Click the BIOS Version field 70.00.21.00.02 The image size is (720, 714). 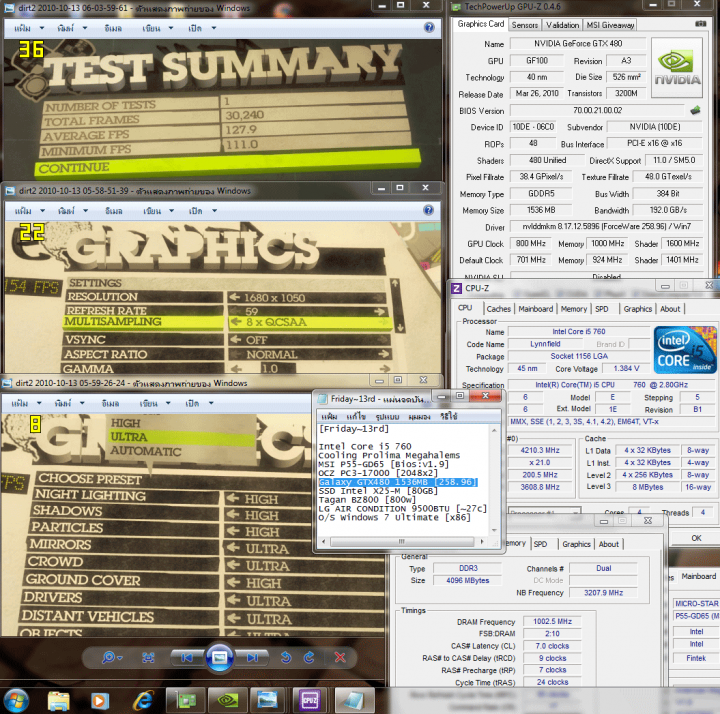597,111
